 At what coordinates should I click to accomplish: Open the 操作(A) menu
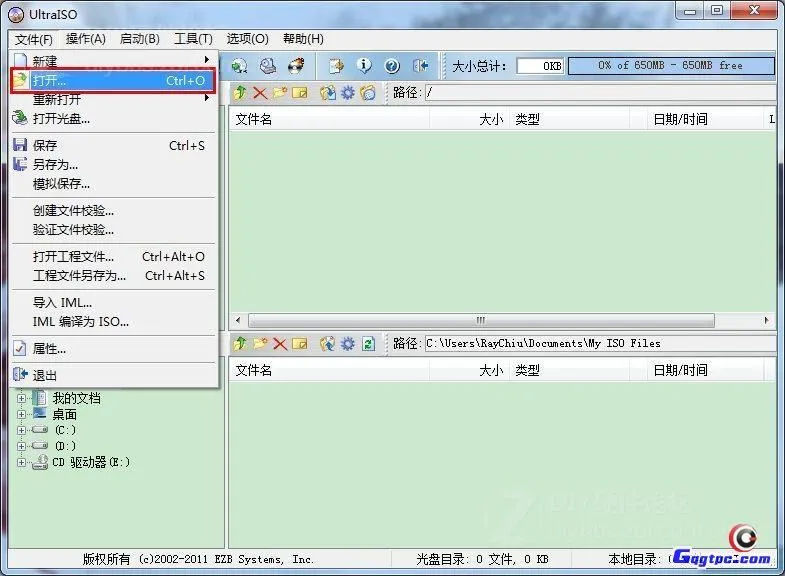coord(86,39)
